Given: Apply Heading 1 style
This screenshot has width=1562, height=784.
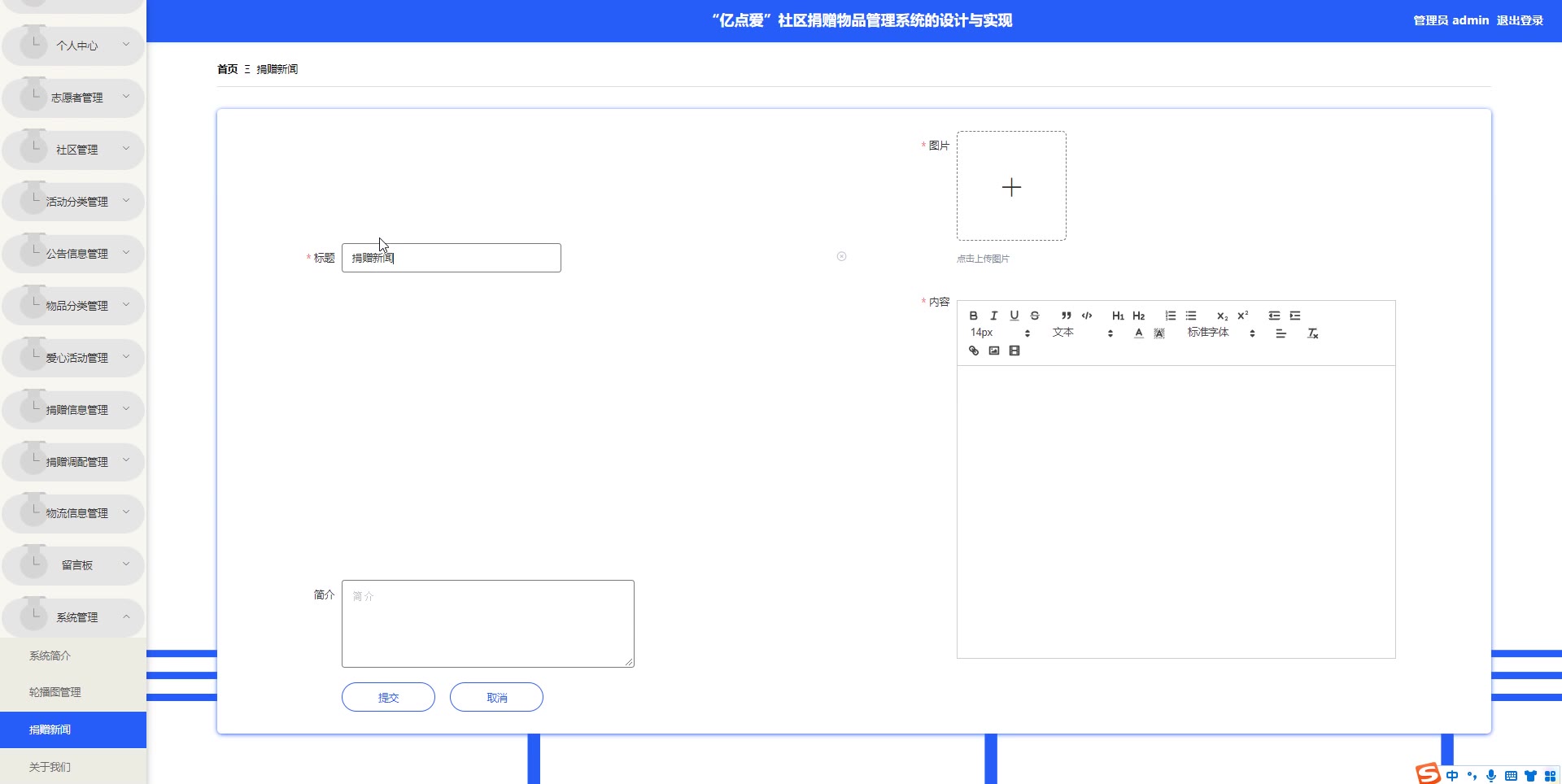Looking at the screenshot, I should click(1118, 316).
